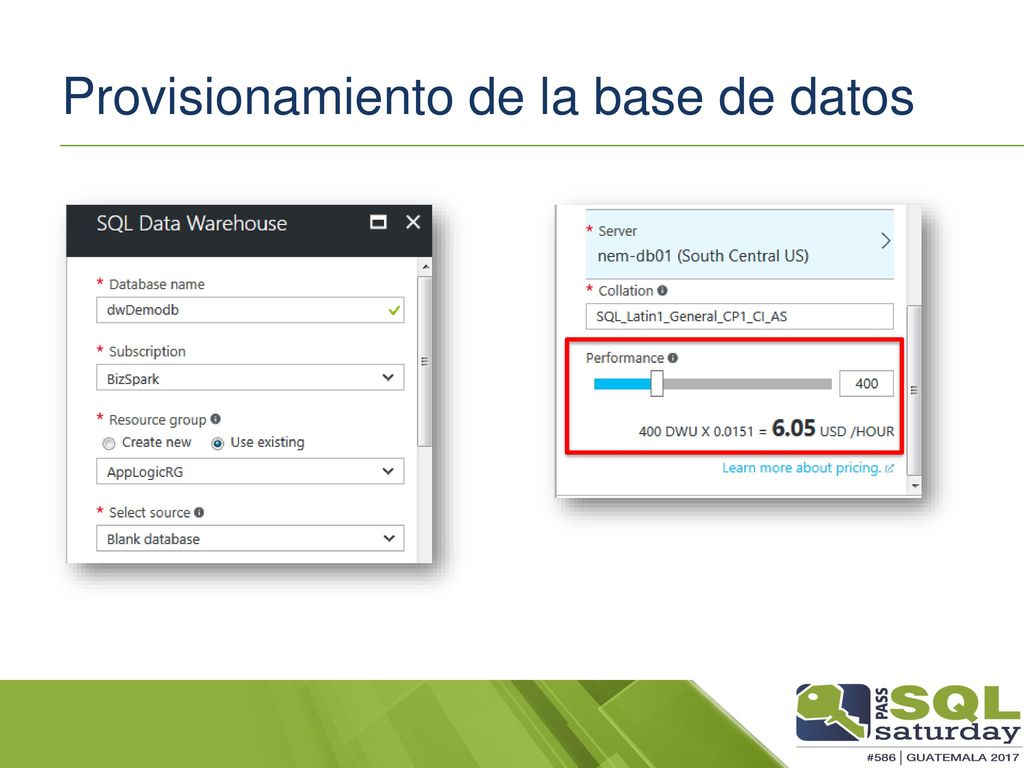Click the Performance slider handle
The width and height of the screenshot is (1024, 768).
[x=657, y=383]
